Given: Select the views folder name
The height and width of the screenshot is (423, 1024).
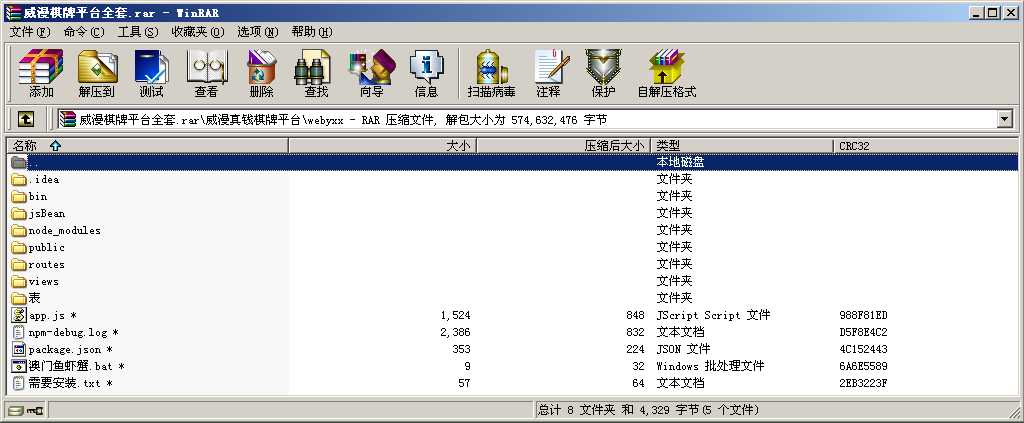Looking at the screenshot, I should click(x=44, y=281).
